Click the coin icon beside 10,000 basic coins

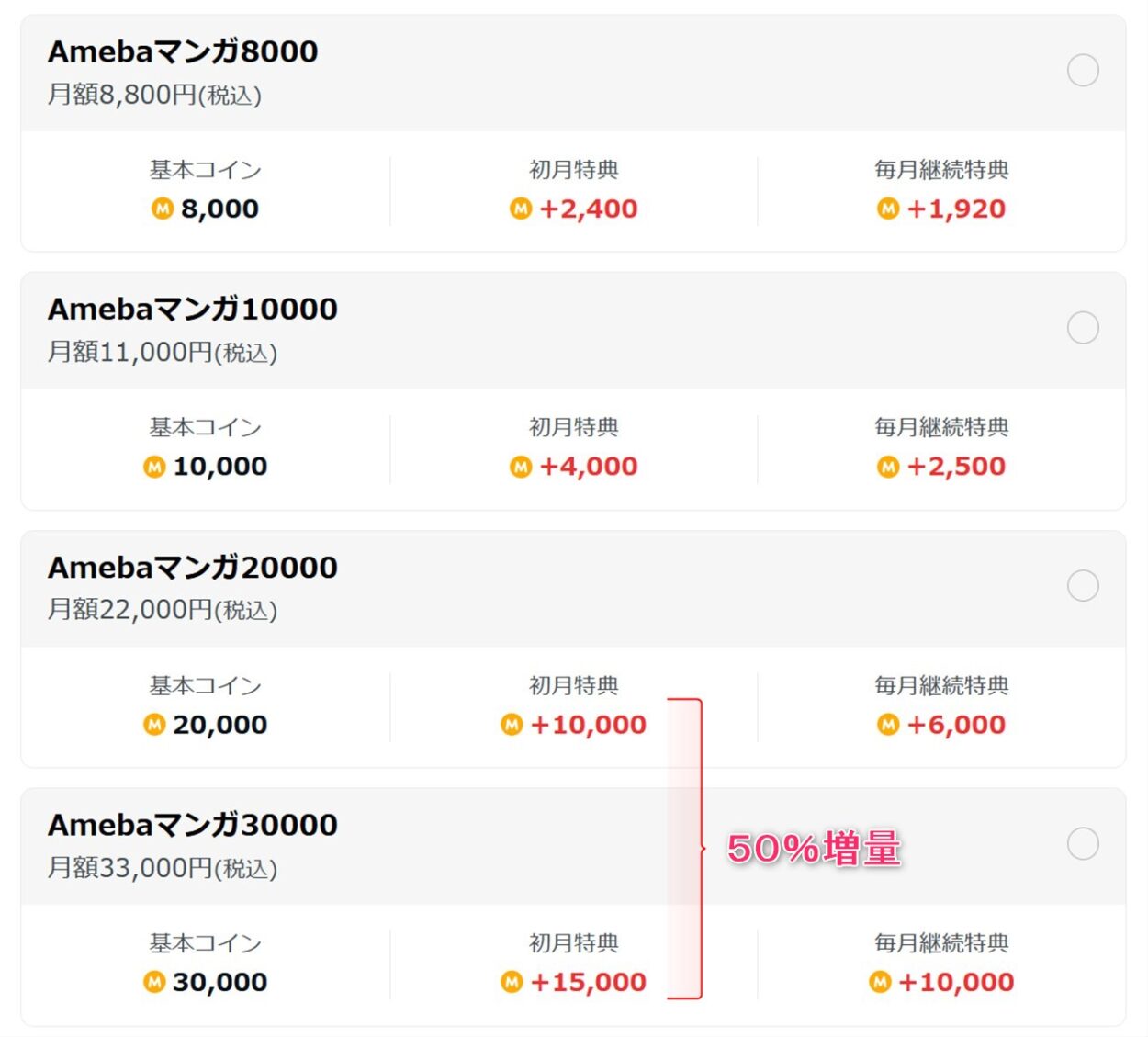pyautogui.click(x=154, y=467)
